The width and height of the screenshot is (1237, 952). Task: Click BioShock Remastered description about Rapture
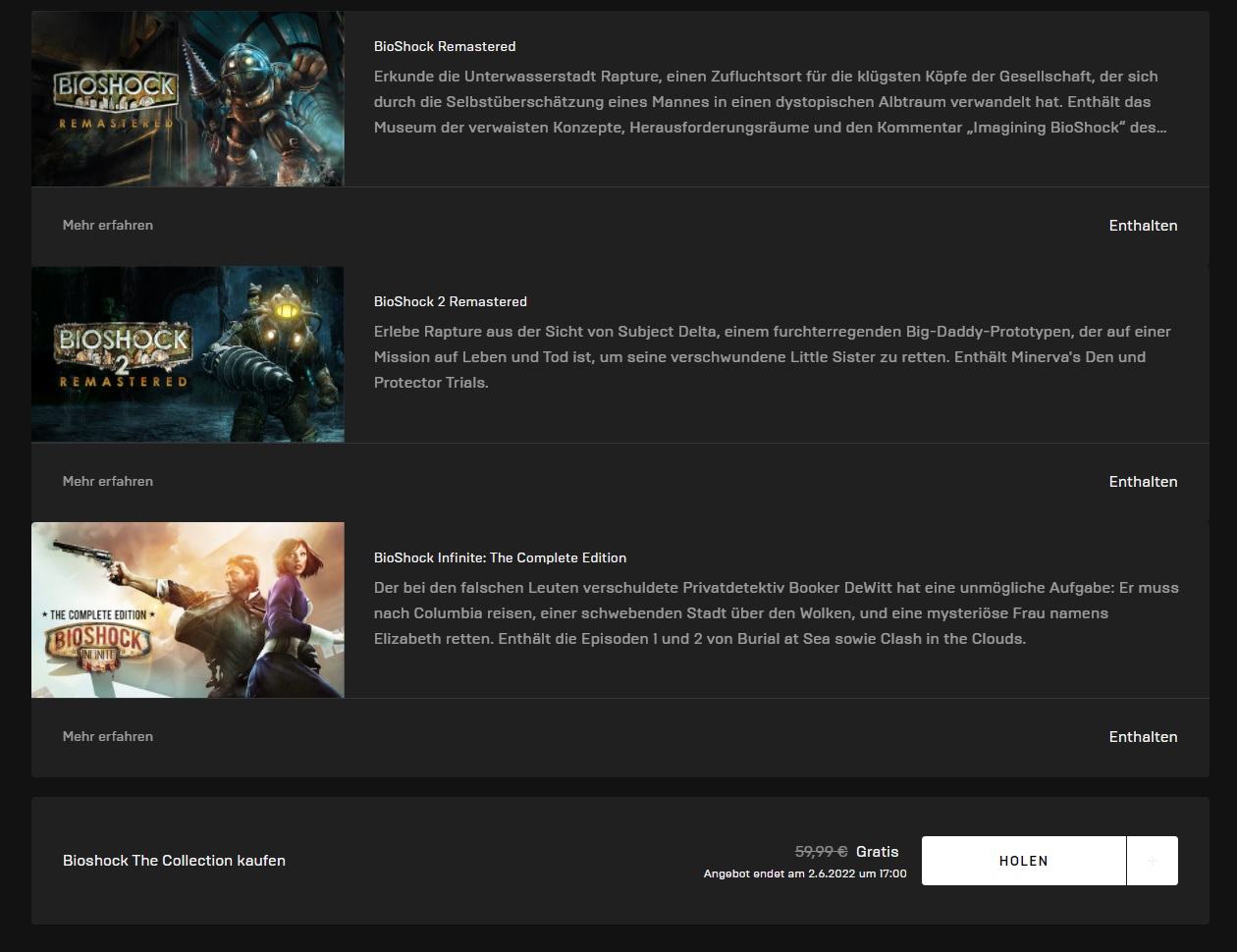(771, 101)
